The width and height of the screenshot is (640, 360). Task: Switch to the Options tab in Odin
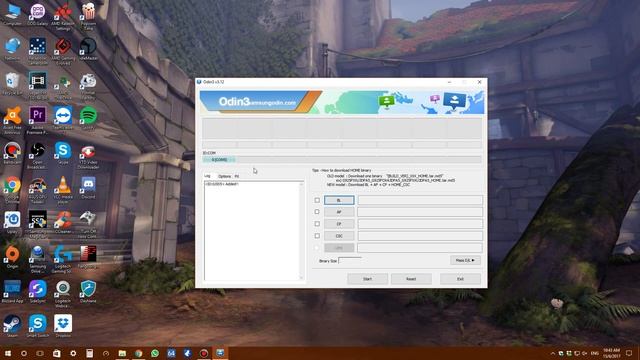click(224, 176)
